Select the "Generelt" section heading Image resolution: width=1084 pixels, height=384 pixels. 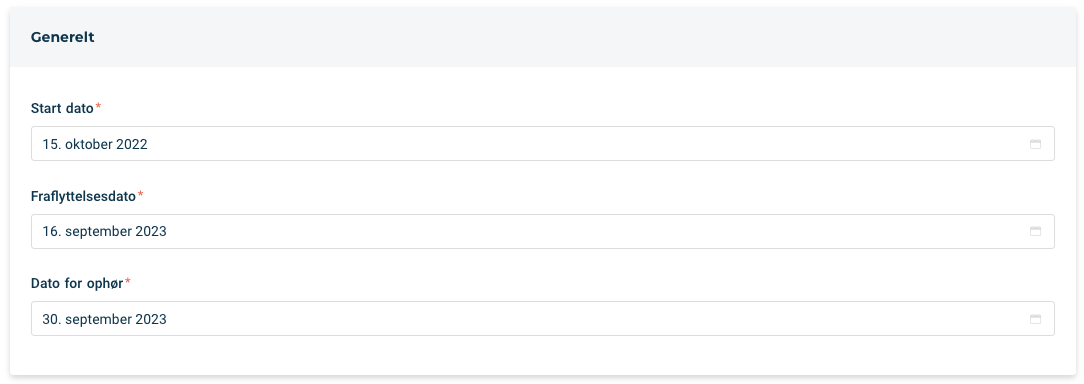tap(62, 37)
